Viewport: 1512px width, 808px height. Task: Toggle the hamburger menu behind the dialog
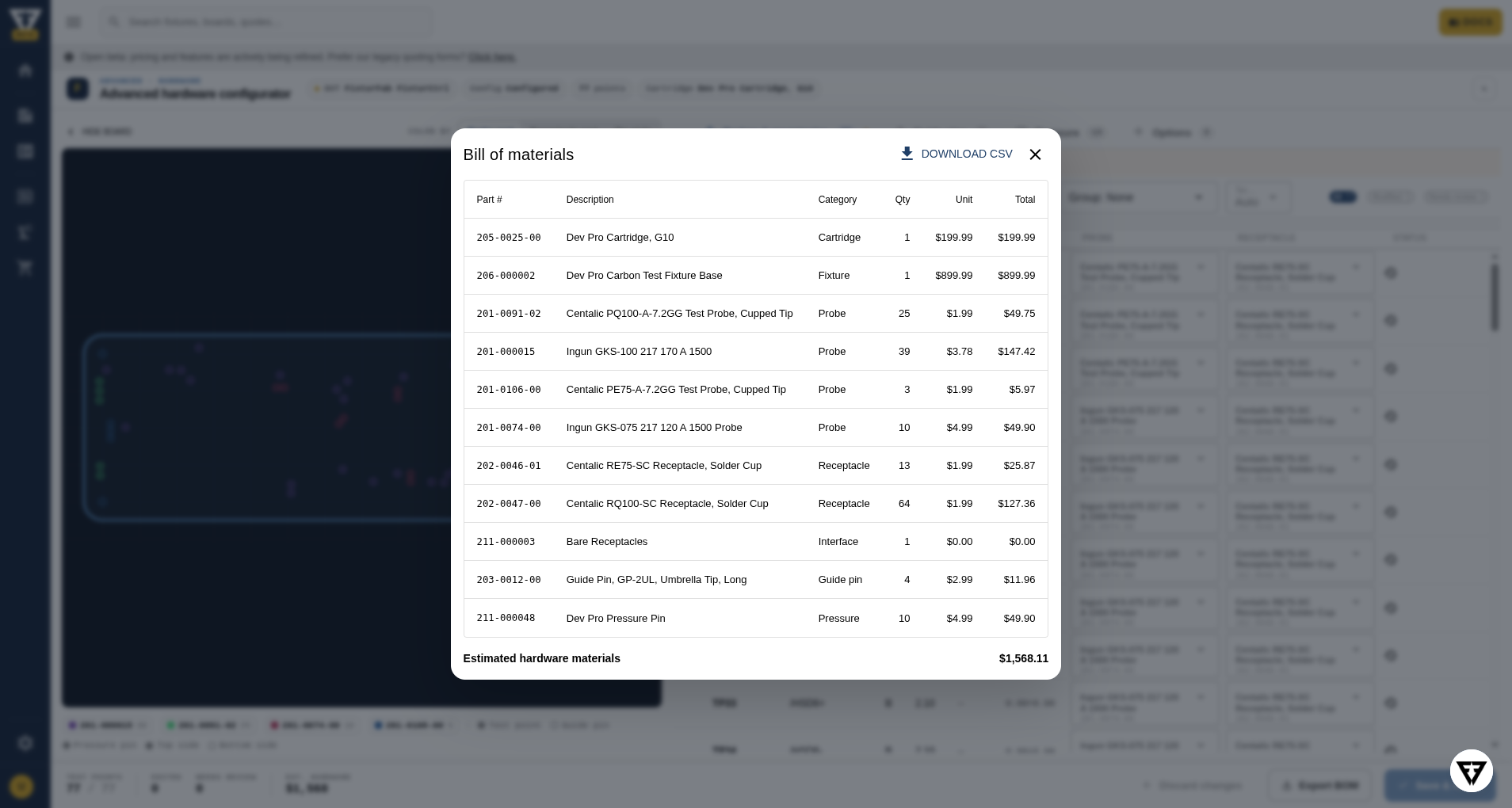click(x=74, y=22)
